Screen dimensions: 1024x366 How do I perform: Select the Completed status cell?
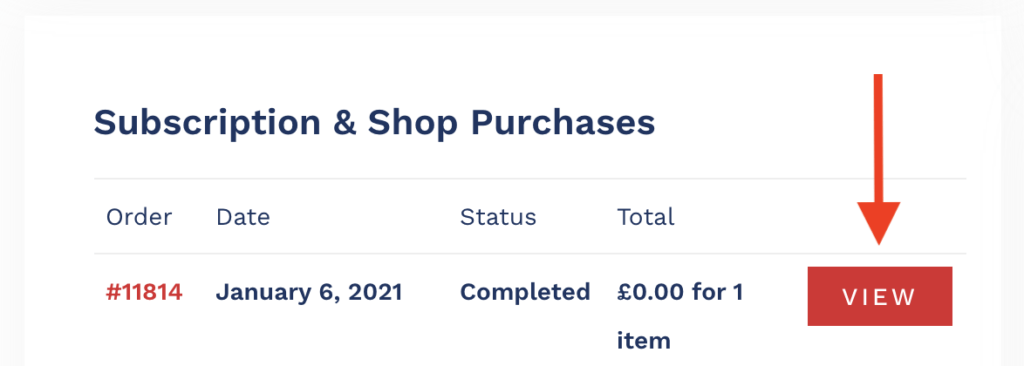[525, 292]
